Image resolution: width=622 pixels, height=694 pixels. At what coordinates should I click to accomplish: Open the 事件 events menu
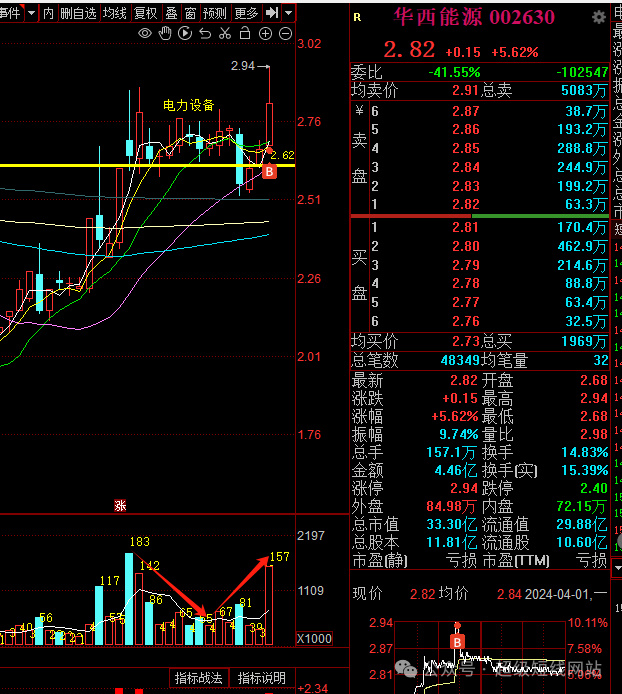pyautogui.click(x=10, y=13)
